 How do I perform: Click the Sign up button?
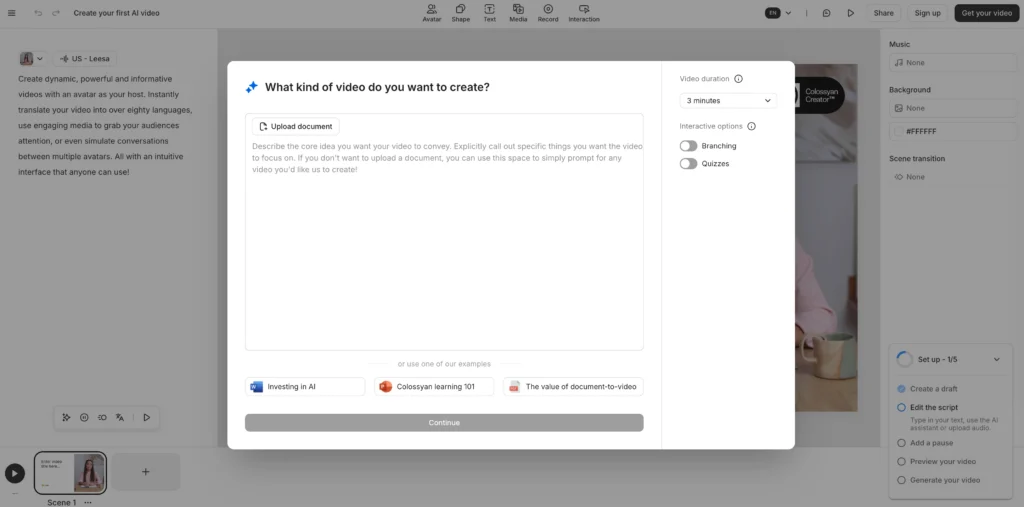pos(927,13)
